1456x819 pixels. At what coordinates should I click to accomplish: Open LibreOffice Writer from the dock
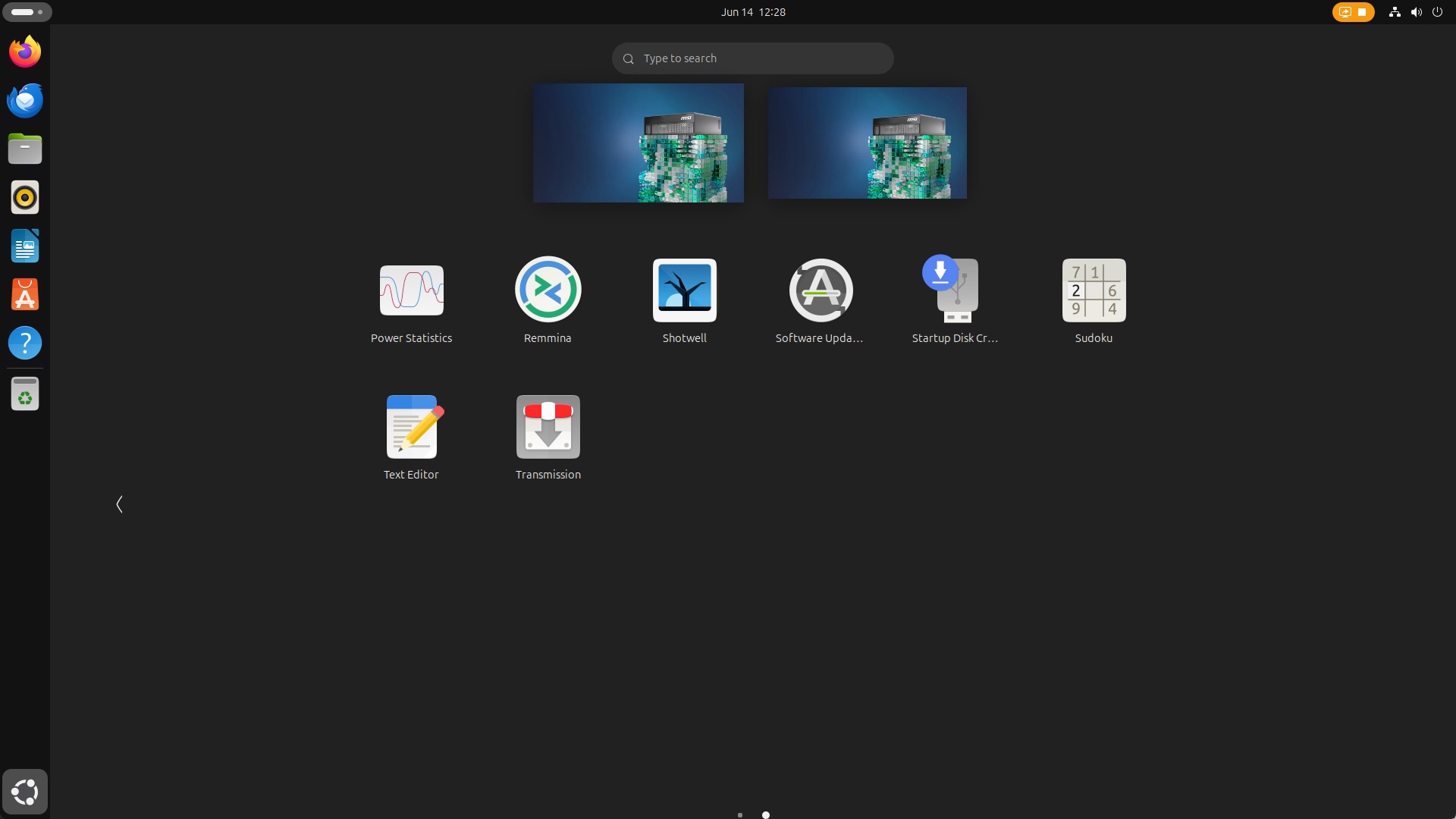[x=25, y=246]
